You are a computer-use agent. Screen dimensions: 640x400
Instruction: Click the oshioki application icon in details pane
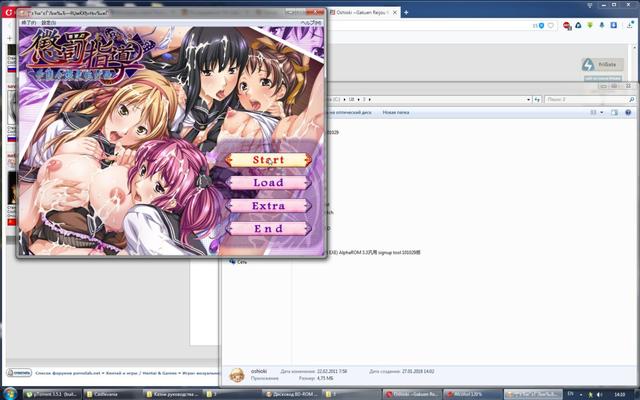click(237, 375)
